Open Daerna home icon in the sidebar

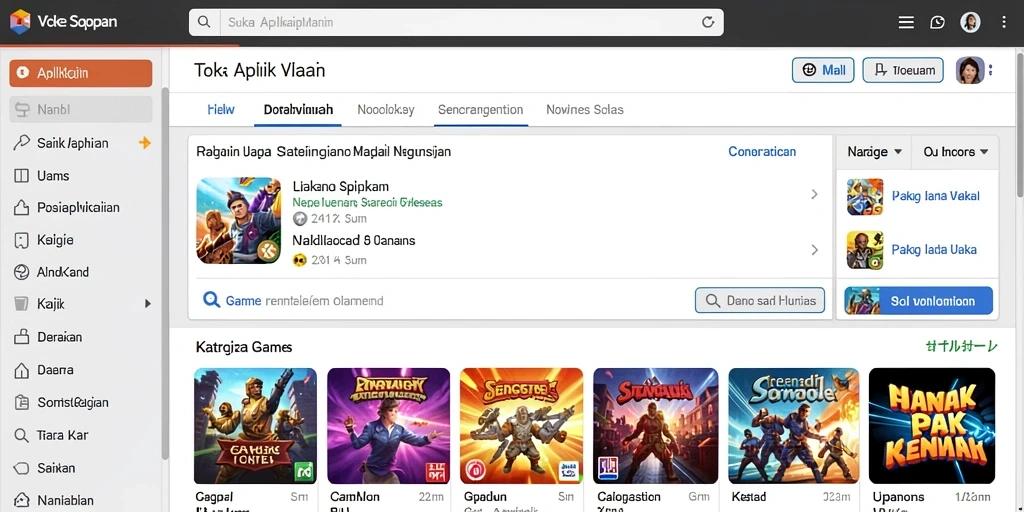tap(21, 370)
